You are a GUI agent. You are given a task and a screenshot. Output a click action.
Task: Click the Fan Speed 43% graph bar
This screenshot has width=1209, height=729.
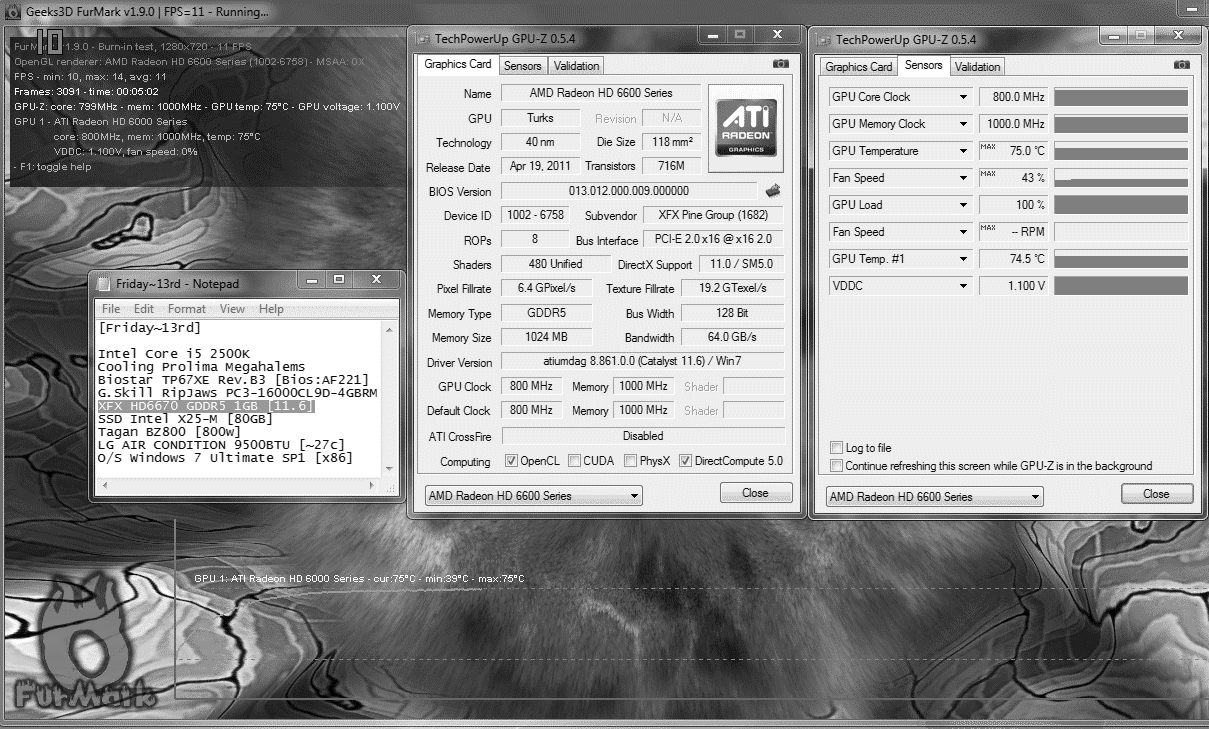(x=1121, y=178)
